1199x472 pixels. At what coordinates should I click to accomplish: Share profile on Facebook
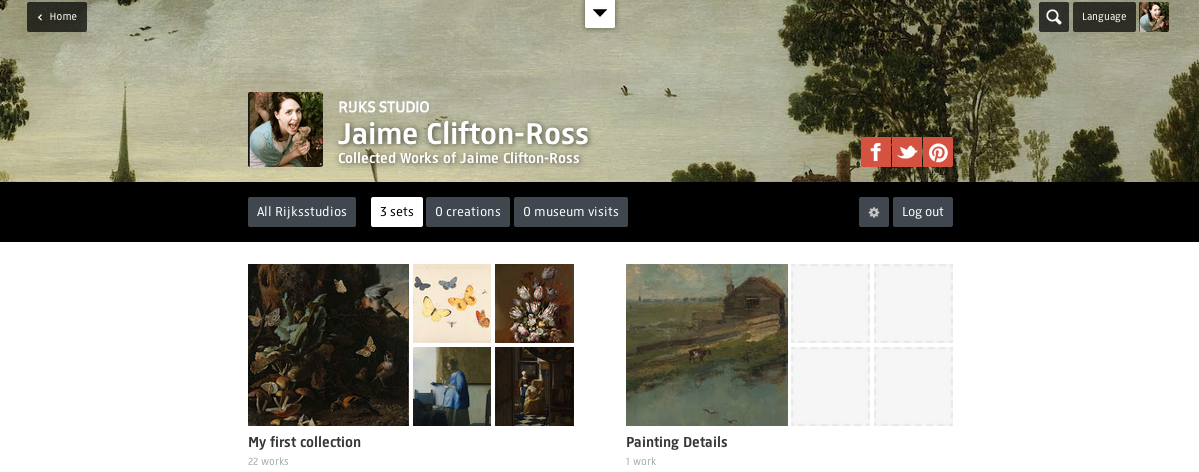click(x=875, y=152)
